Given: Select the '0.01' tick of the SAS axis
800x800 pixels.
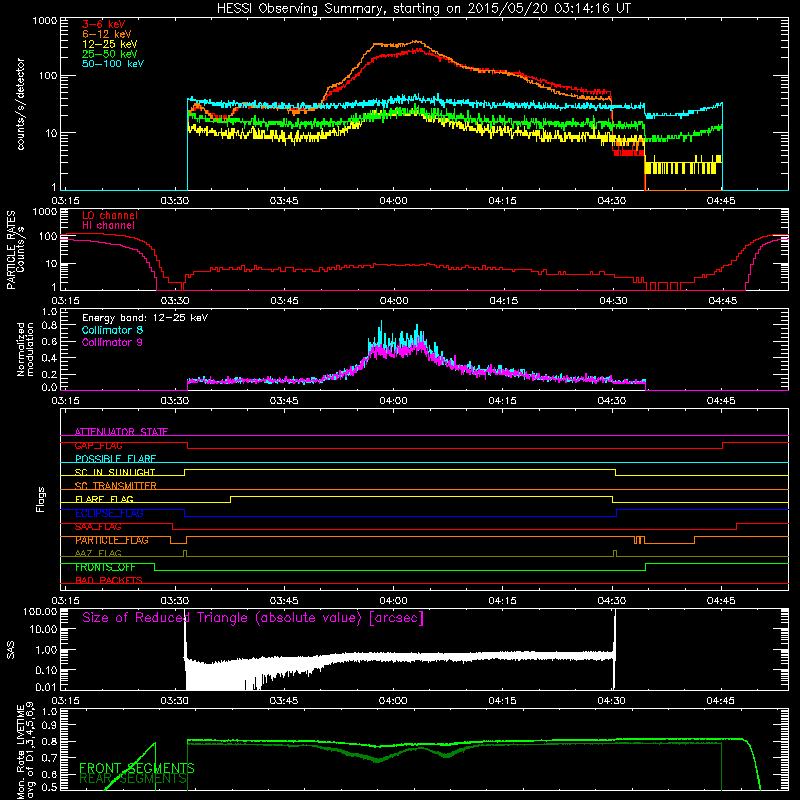Looking at the screenshot, I should point(45,687).
